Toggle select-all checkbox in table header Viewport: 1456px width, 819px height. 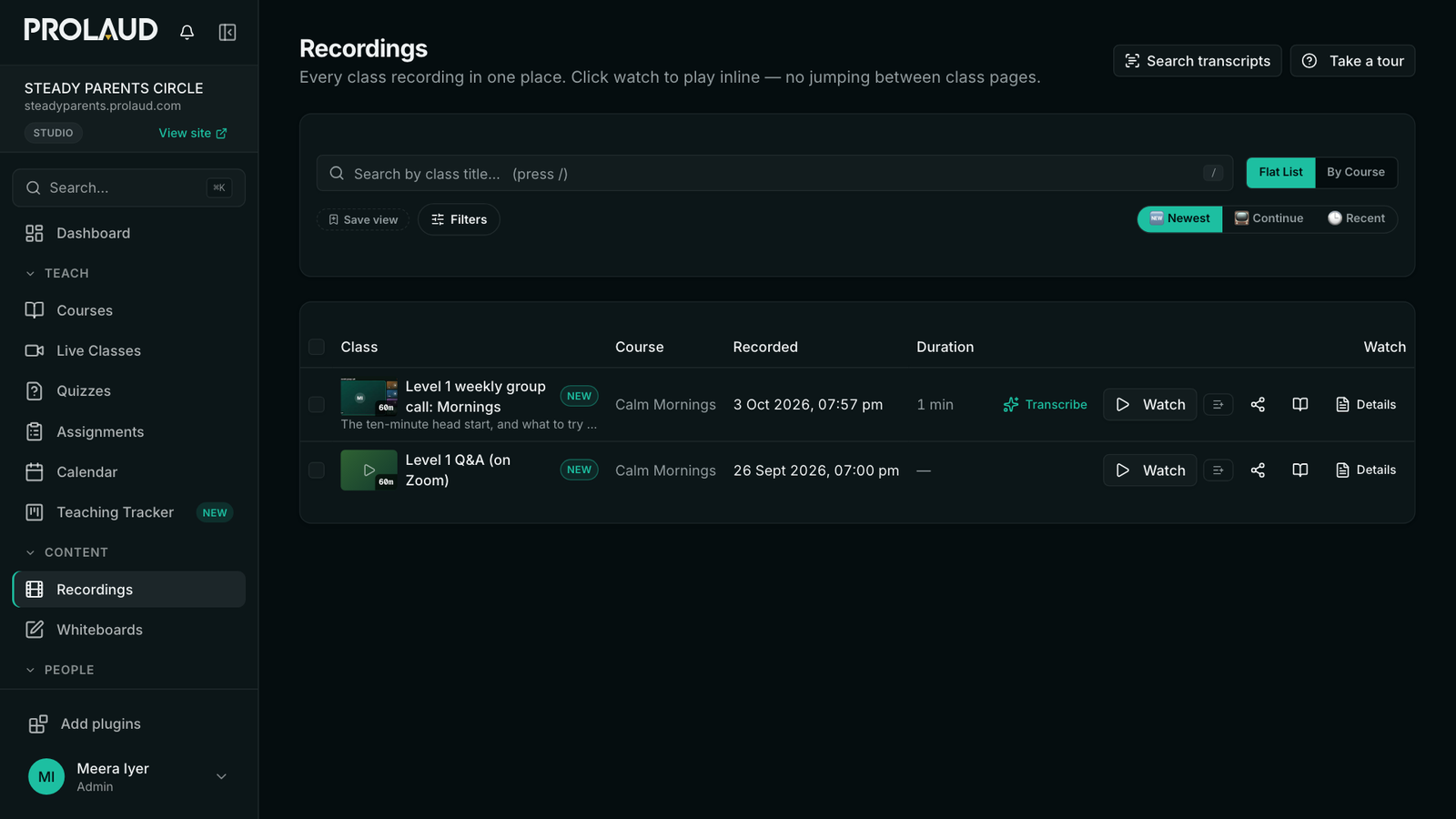tap(317, 347)
